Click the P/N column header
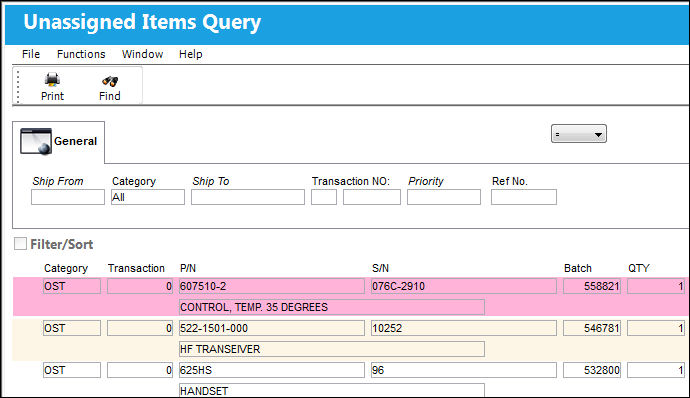This screenshot has width=690, height=398. tap(188, 268)
